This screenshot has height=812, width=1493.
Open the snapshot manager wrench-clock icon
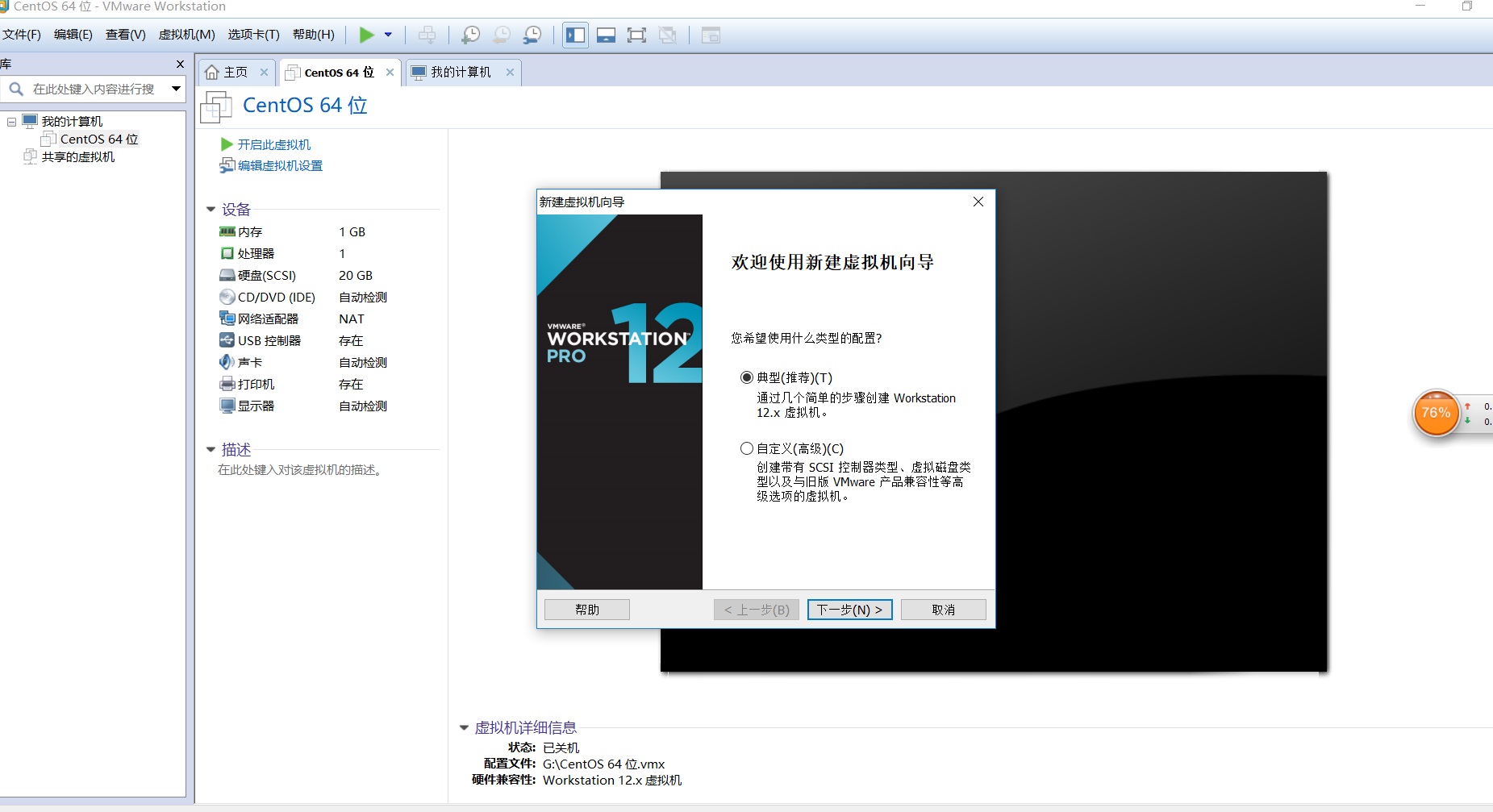click(532, 35)
